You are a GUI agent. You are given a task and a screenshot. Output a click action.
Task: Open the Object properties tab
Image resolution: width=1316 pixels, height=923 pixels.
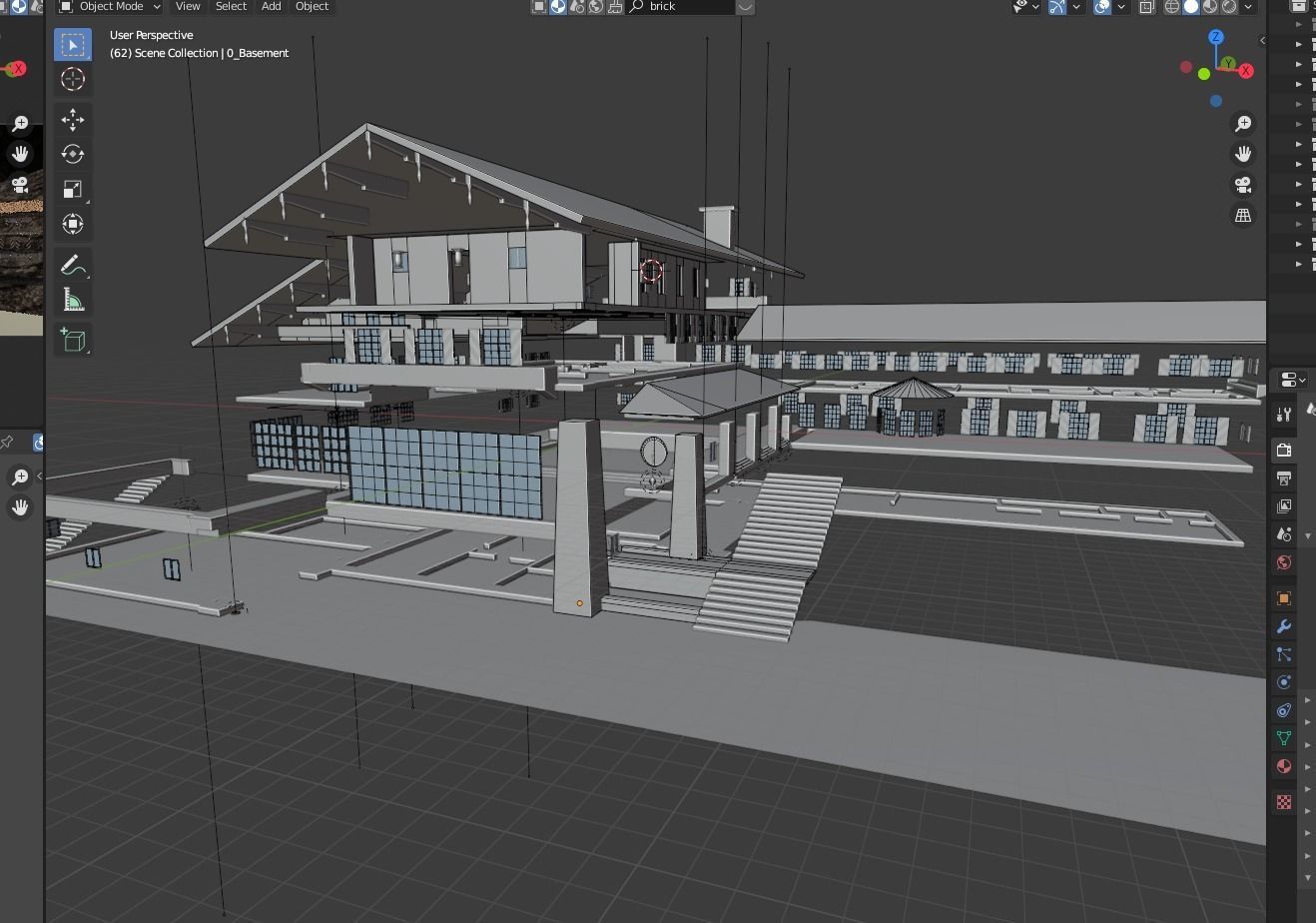(1284, 598)
